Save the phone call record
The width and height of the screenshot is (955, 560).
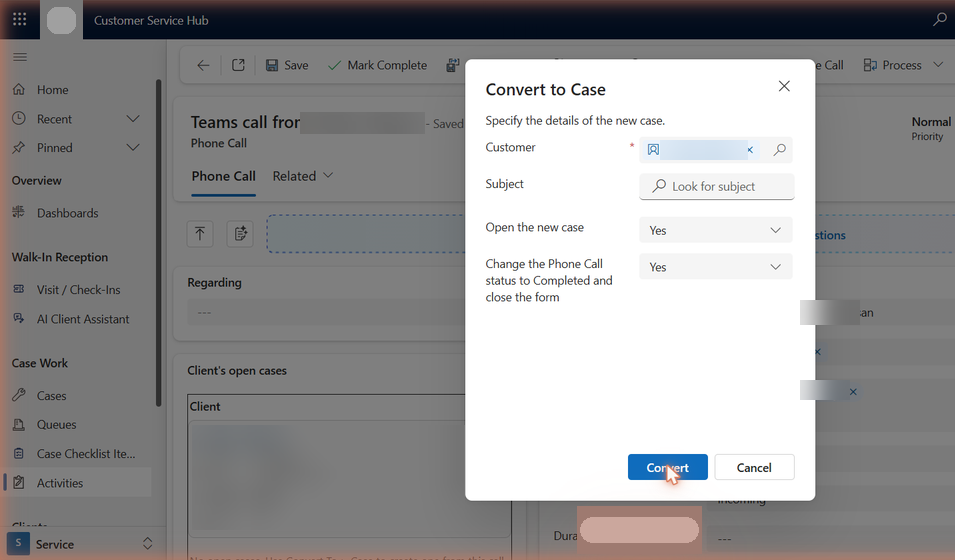point(287,65)
